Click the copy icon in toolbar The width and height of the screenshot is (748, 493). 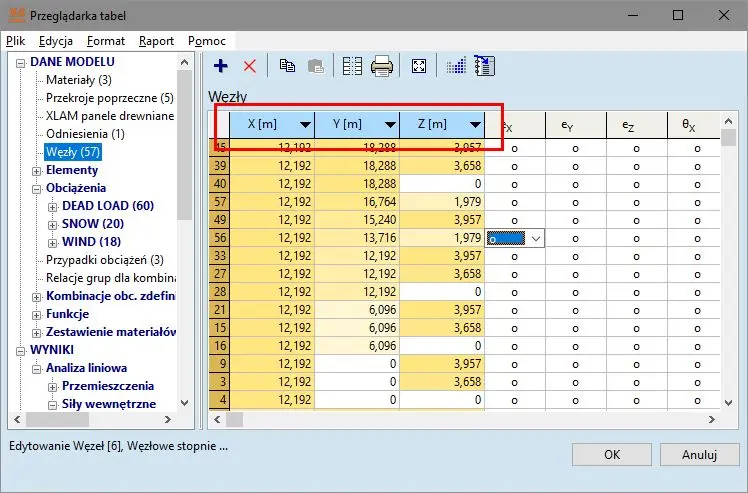[288, 66]
